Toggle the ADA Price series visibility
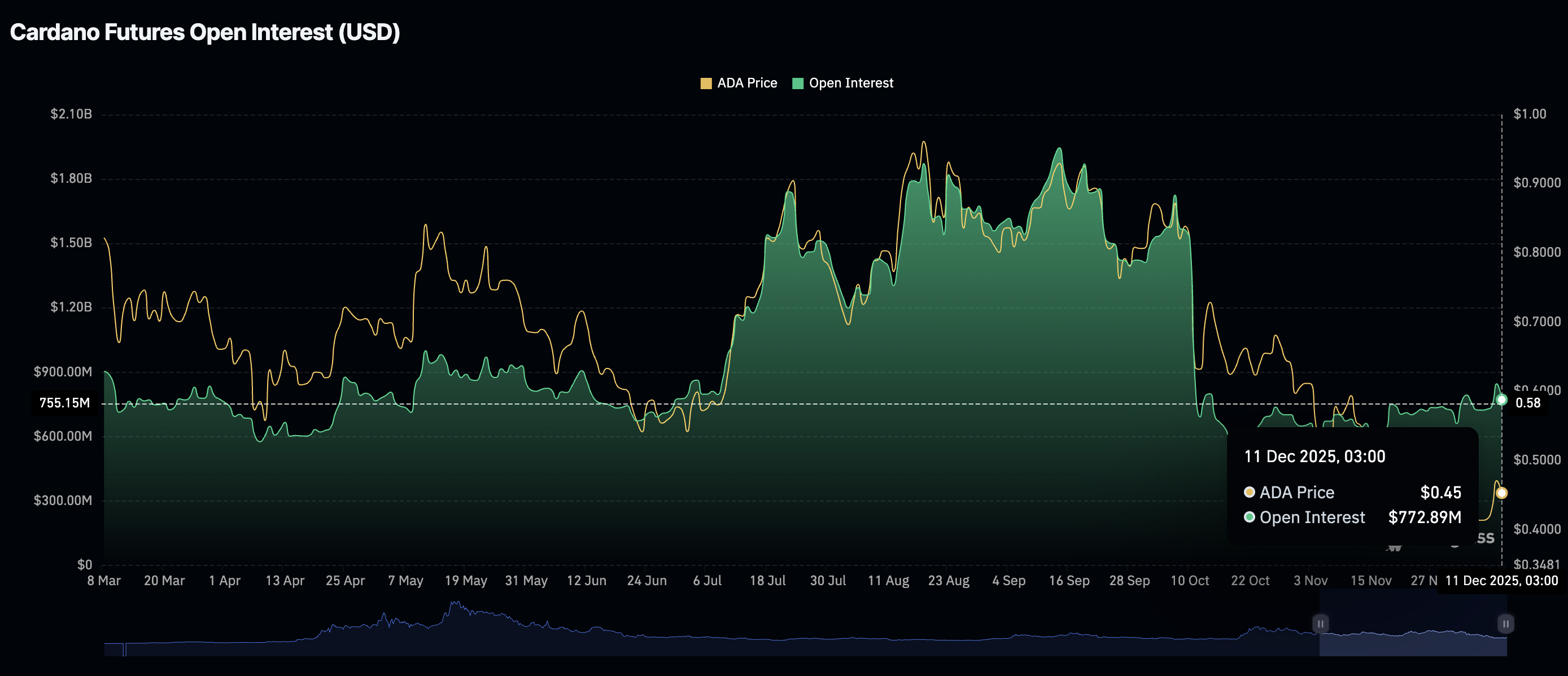1568x676 pixels. pyautogui.click(x=740, y=82)
